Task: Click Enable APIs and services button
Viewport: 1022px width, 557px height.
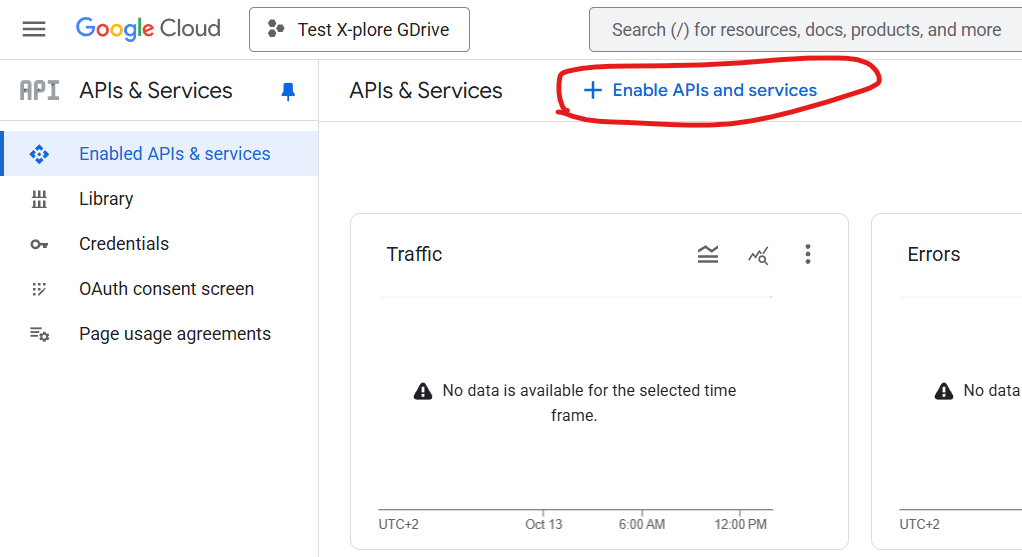Action: (714, 90)
